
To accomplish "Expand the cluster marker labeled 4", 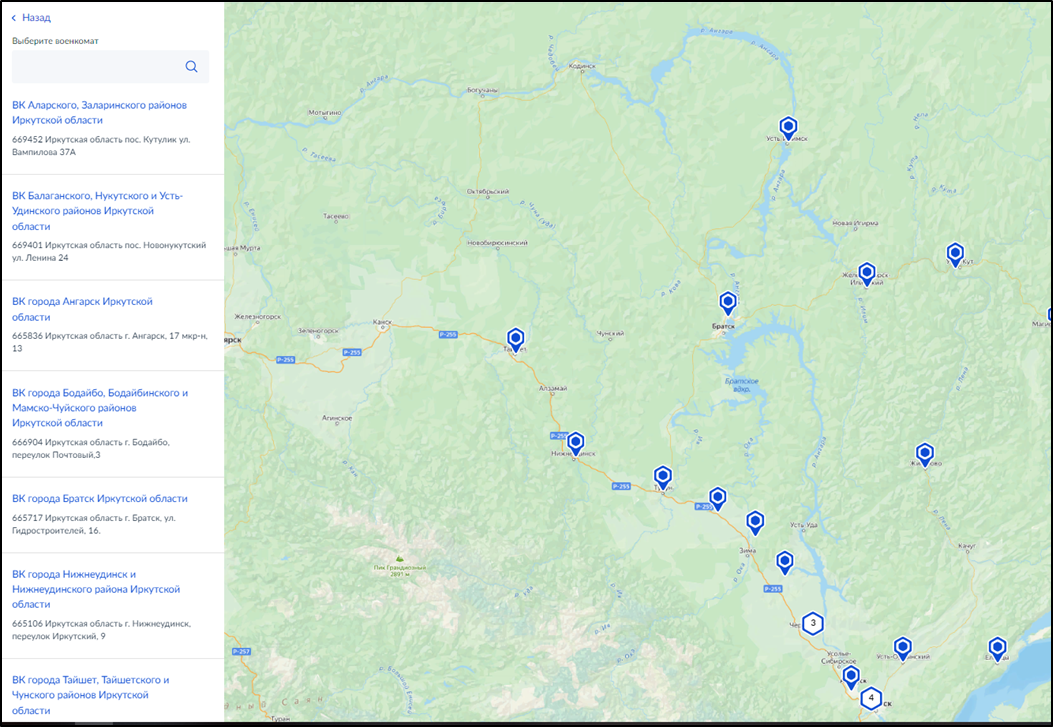I will (x=871, y=697).
